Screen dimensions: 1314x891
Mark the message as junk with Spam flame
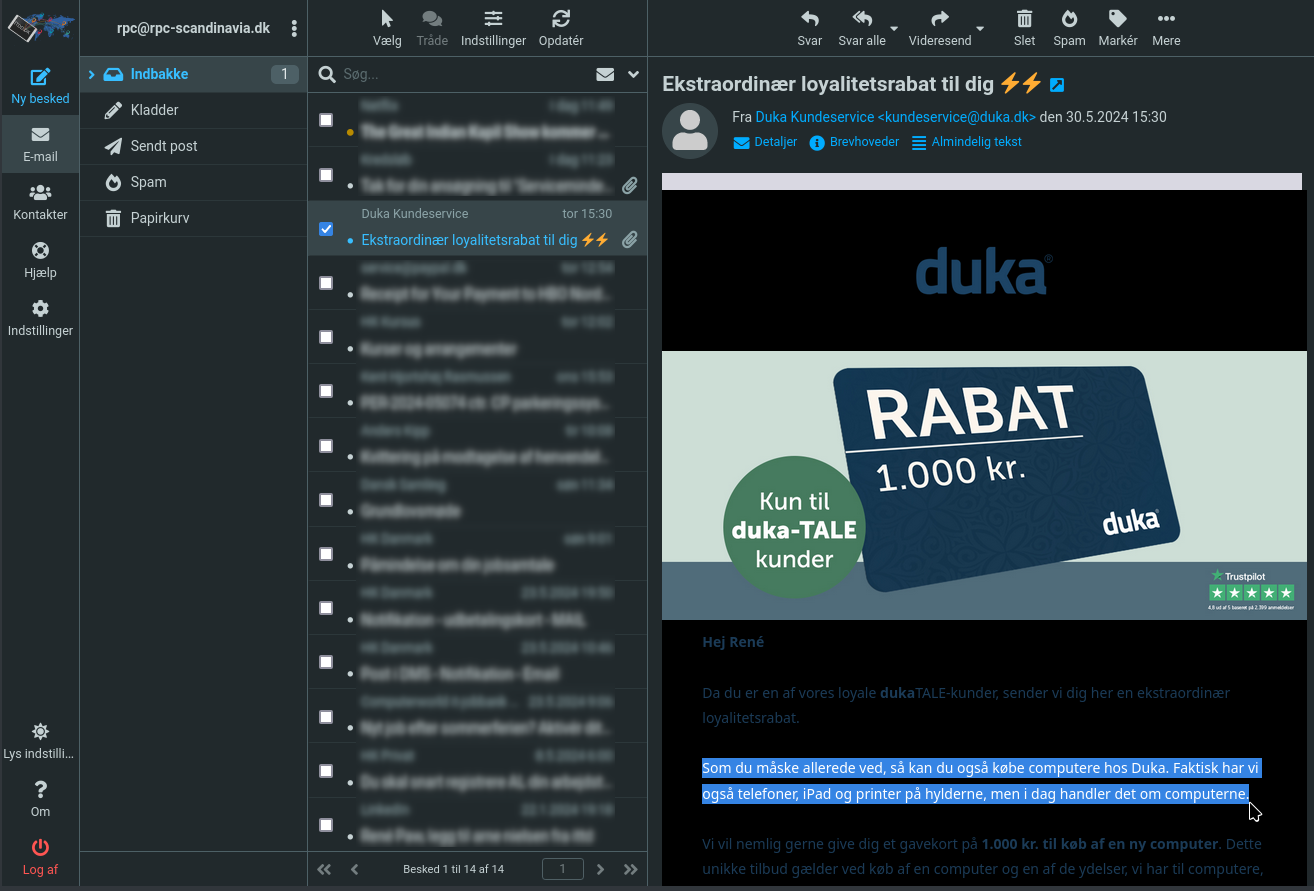click(1069, 28)
